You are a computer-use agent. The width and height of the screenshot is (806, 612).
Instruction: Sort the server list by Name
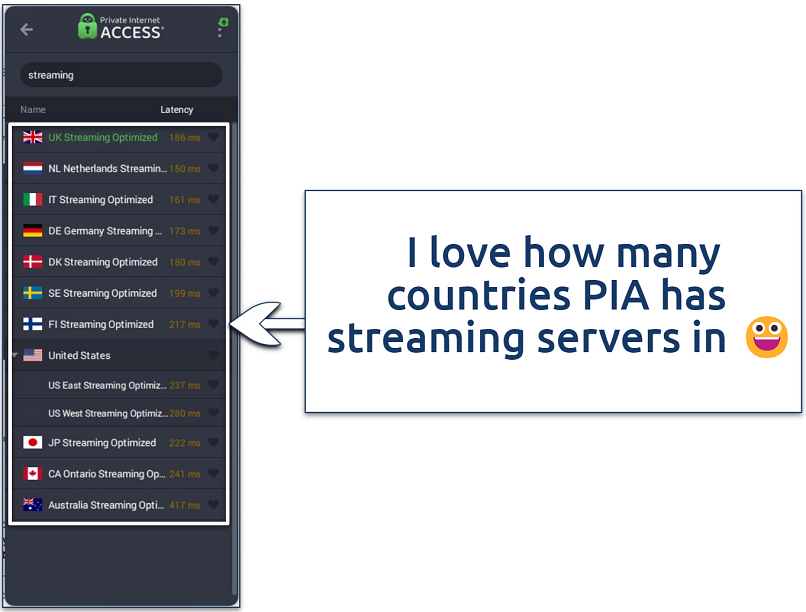33,110
